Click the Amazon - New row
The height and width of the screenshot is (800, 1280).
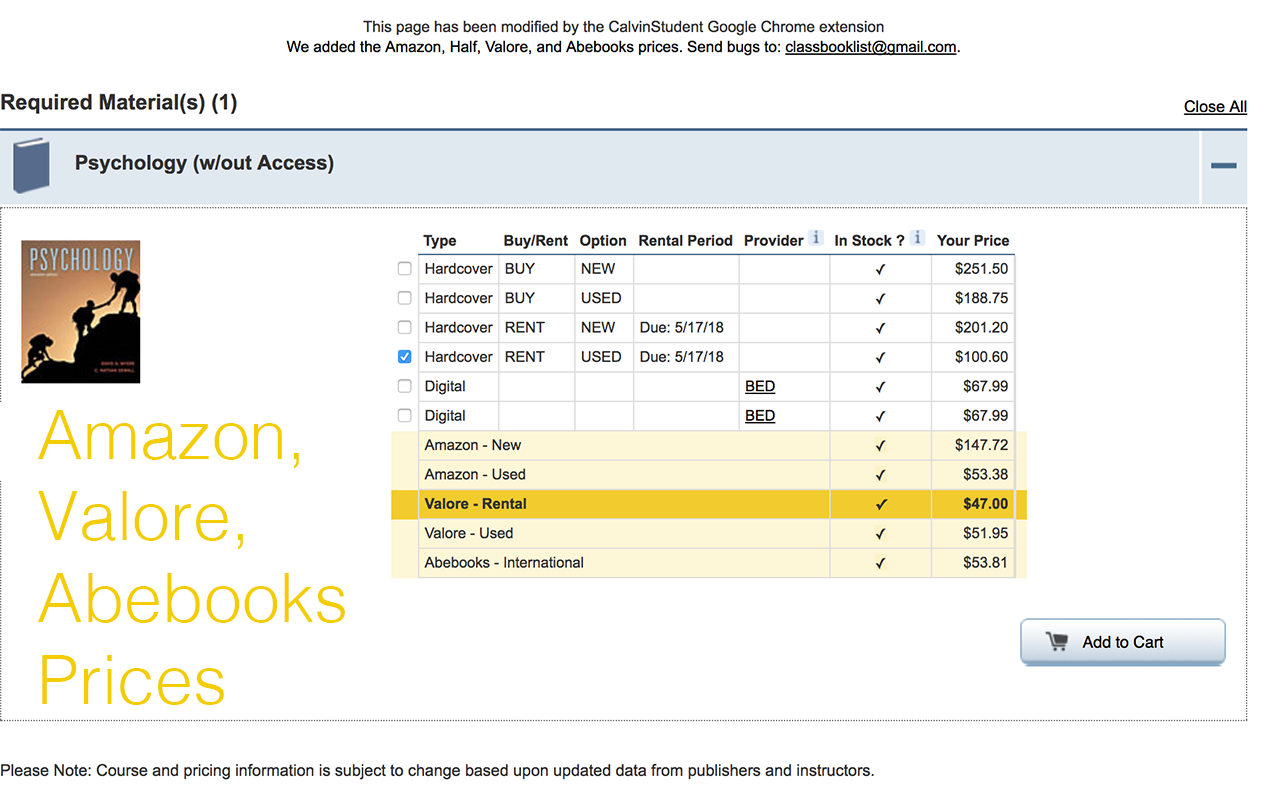(x=709, y=445)
